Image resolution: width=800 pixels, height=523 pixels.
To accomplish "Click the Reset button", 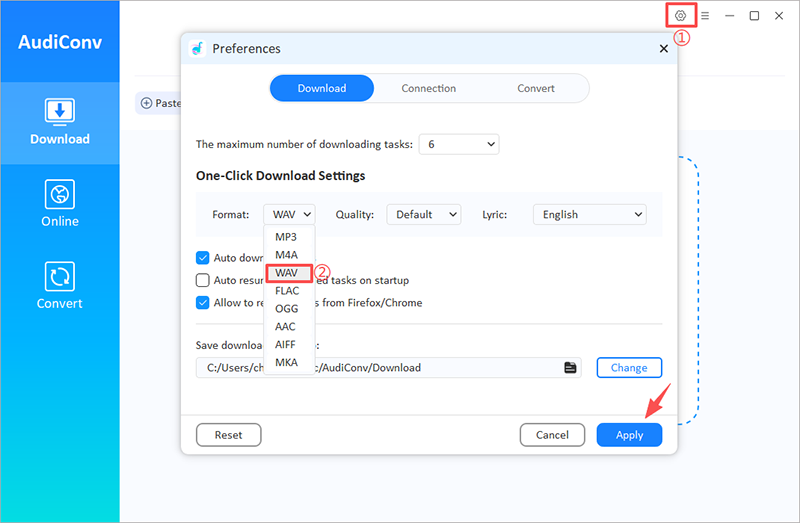I will [x=229, y=435].
